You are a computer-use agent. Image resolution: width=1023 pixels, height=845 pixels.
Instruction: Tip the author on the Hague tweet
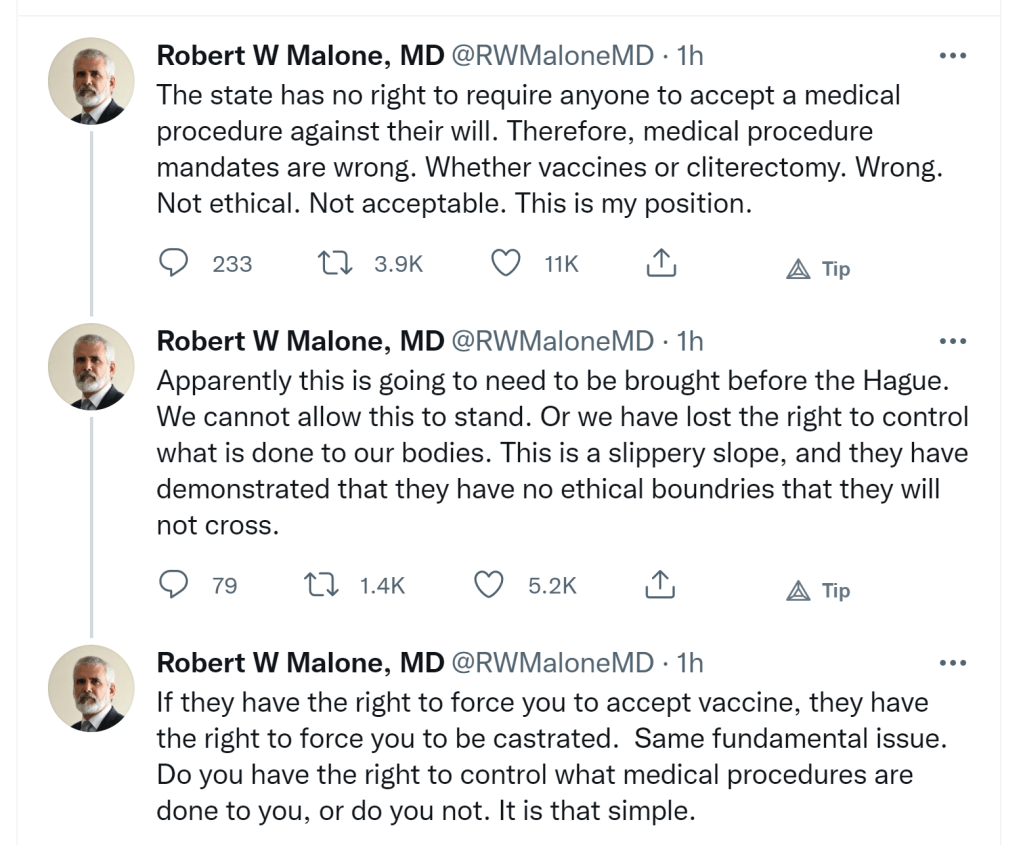point(817,591)
